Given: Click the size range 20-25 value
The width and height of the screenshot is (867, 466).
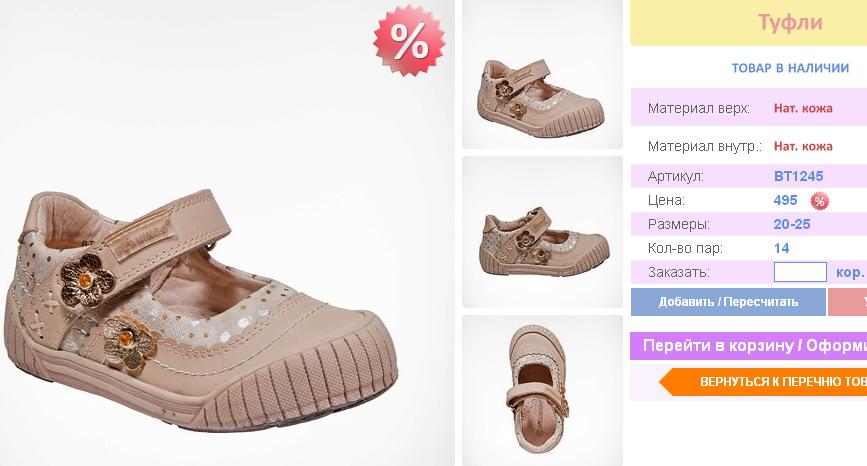Looking at the screenshot, I should click(792, 224).
